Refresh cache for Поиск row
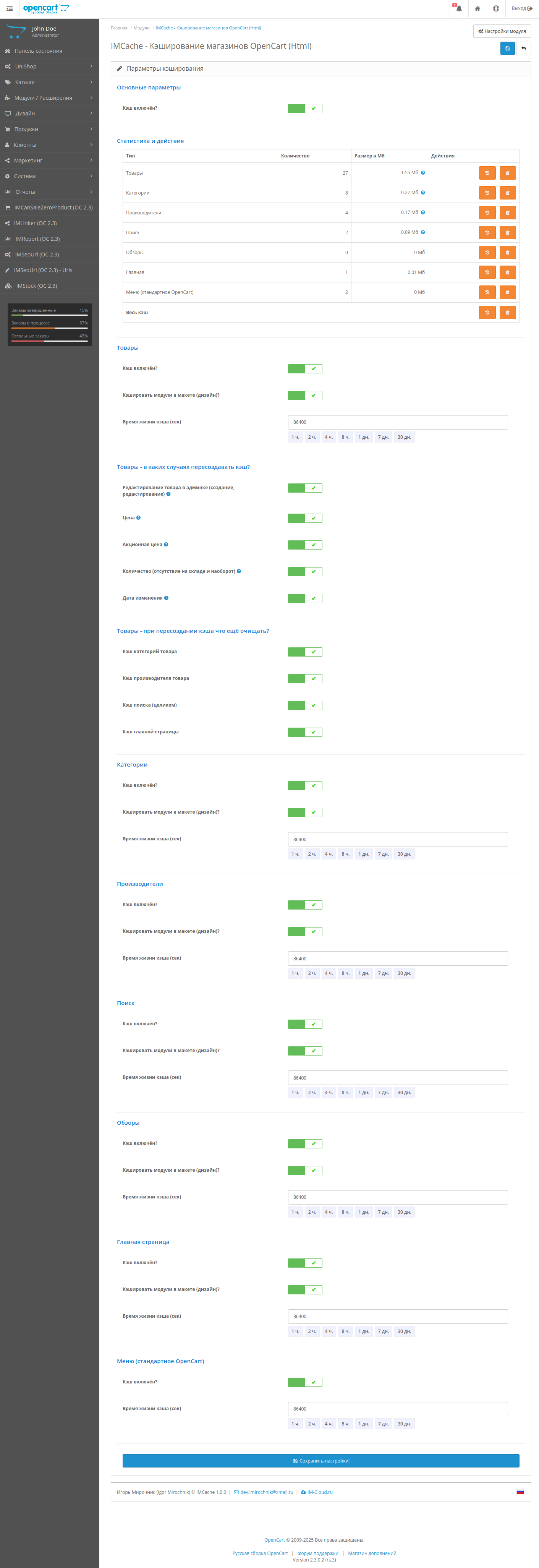Viewport: 539px width, 1568px height. coord(487,232)
